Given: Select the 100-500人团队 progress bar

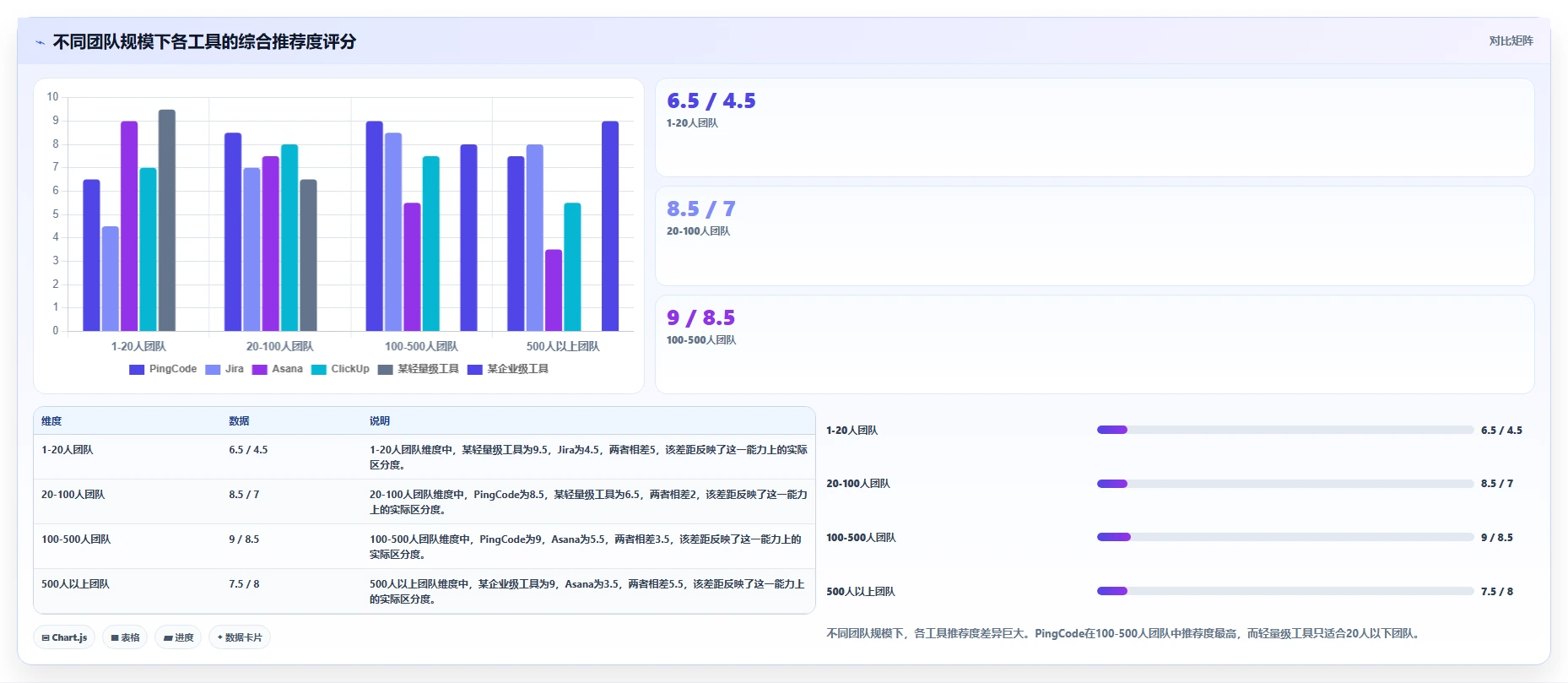Looking at the screenshot, I should click(x=1285, y=537).
